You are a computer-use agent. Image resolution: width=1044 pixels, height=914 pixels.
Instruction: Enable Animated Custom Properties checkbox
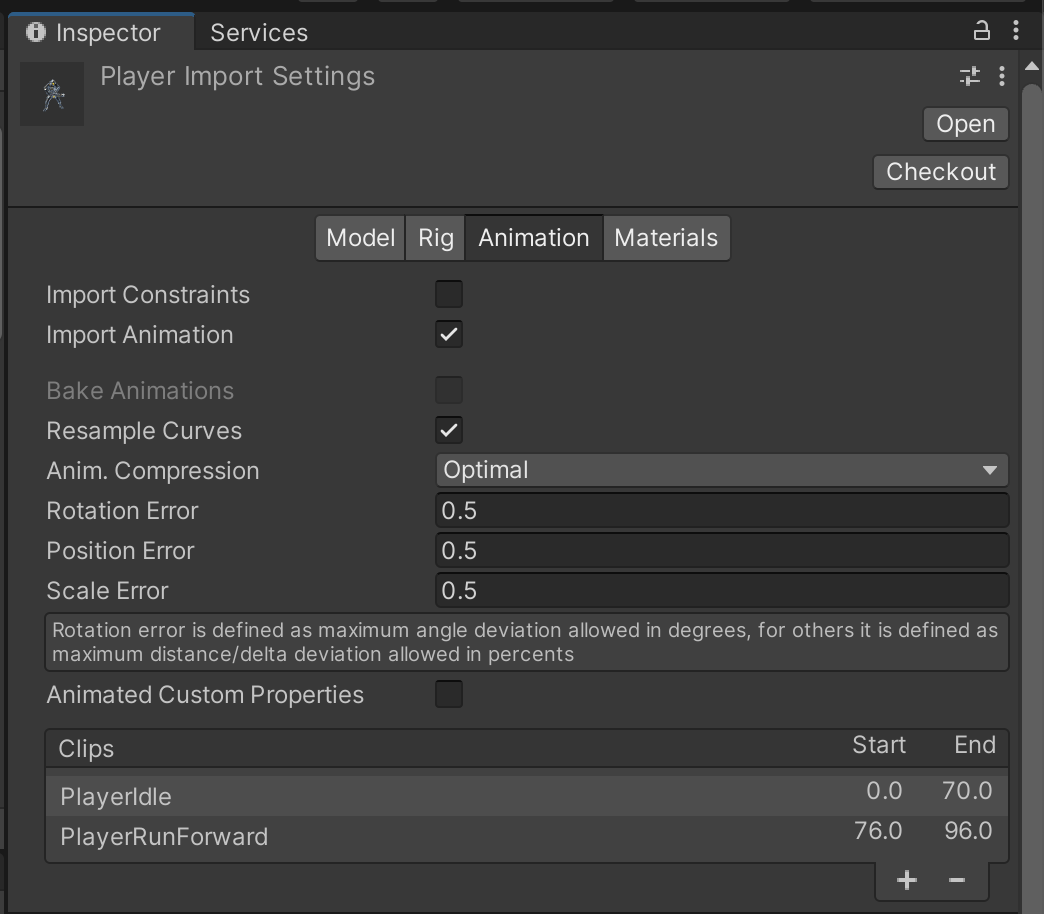449,694
